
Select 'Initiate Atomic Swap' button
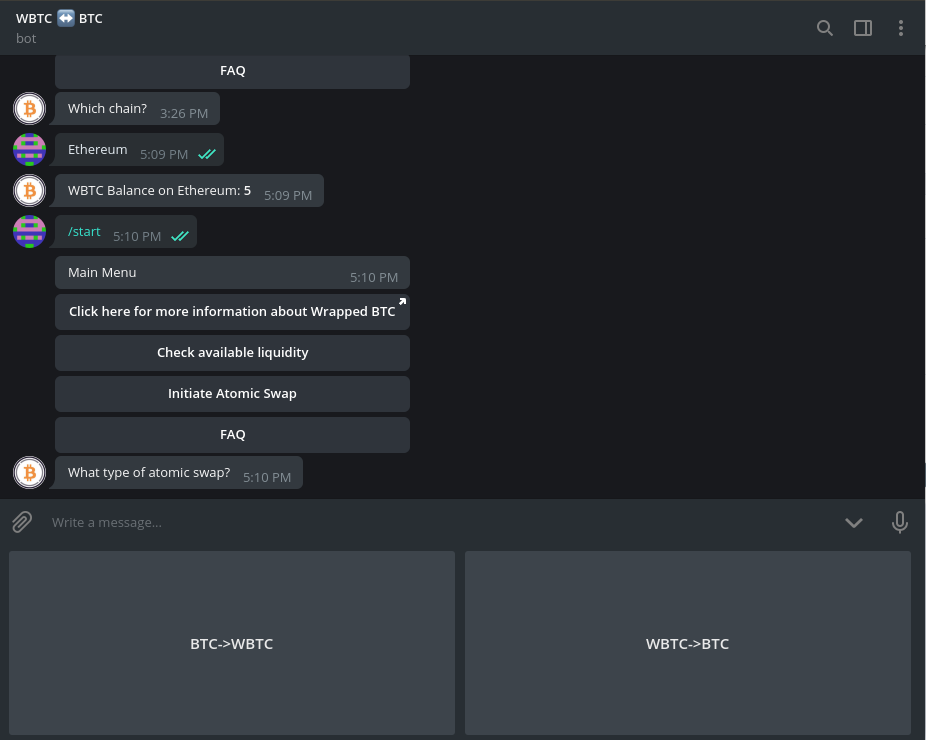coord(232,394)
